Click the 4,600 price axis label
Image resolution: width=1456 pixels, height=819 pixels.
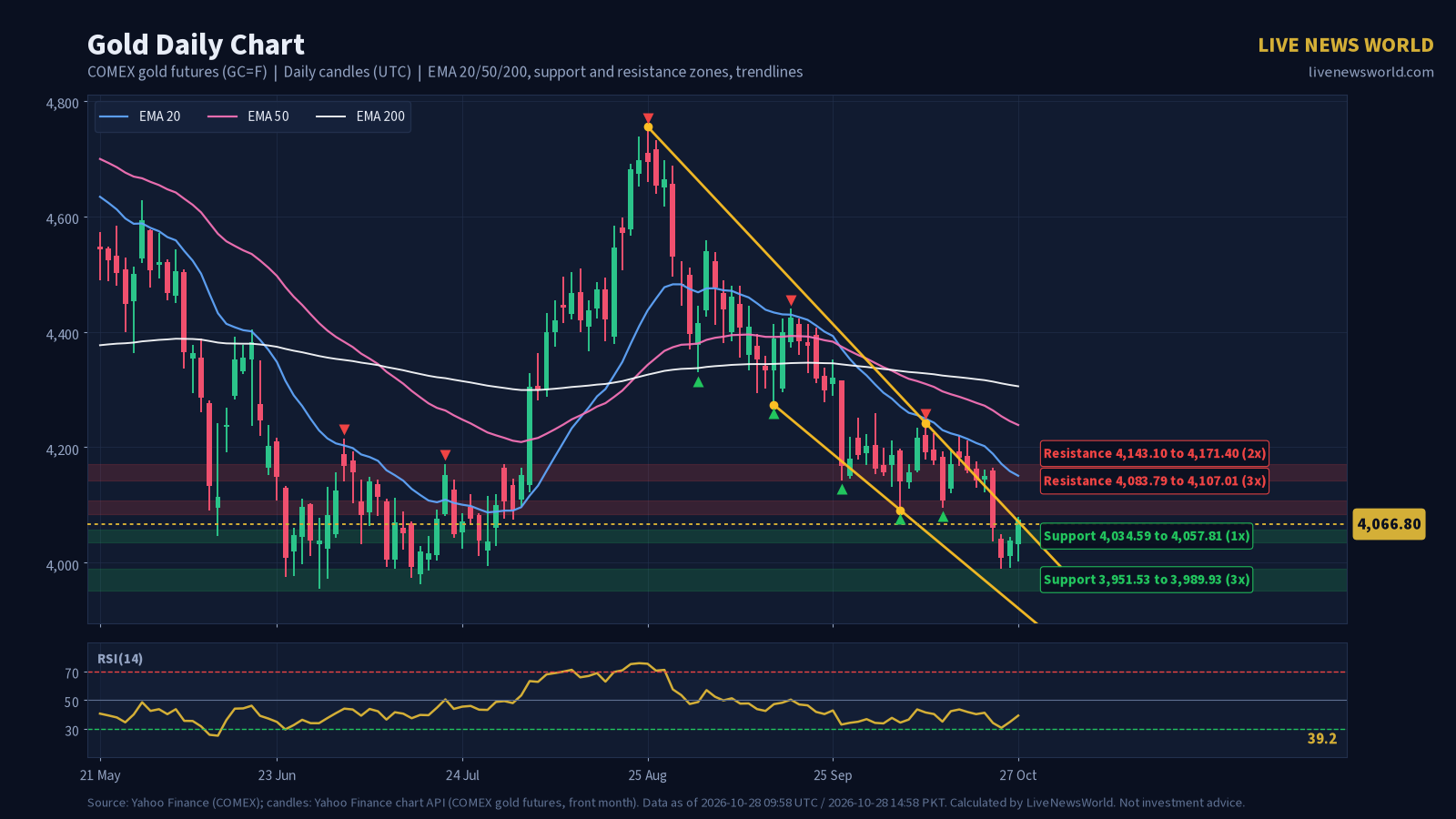tap(63, 219)
